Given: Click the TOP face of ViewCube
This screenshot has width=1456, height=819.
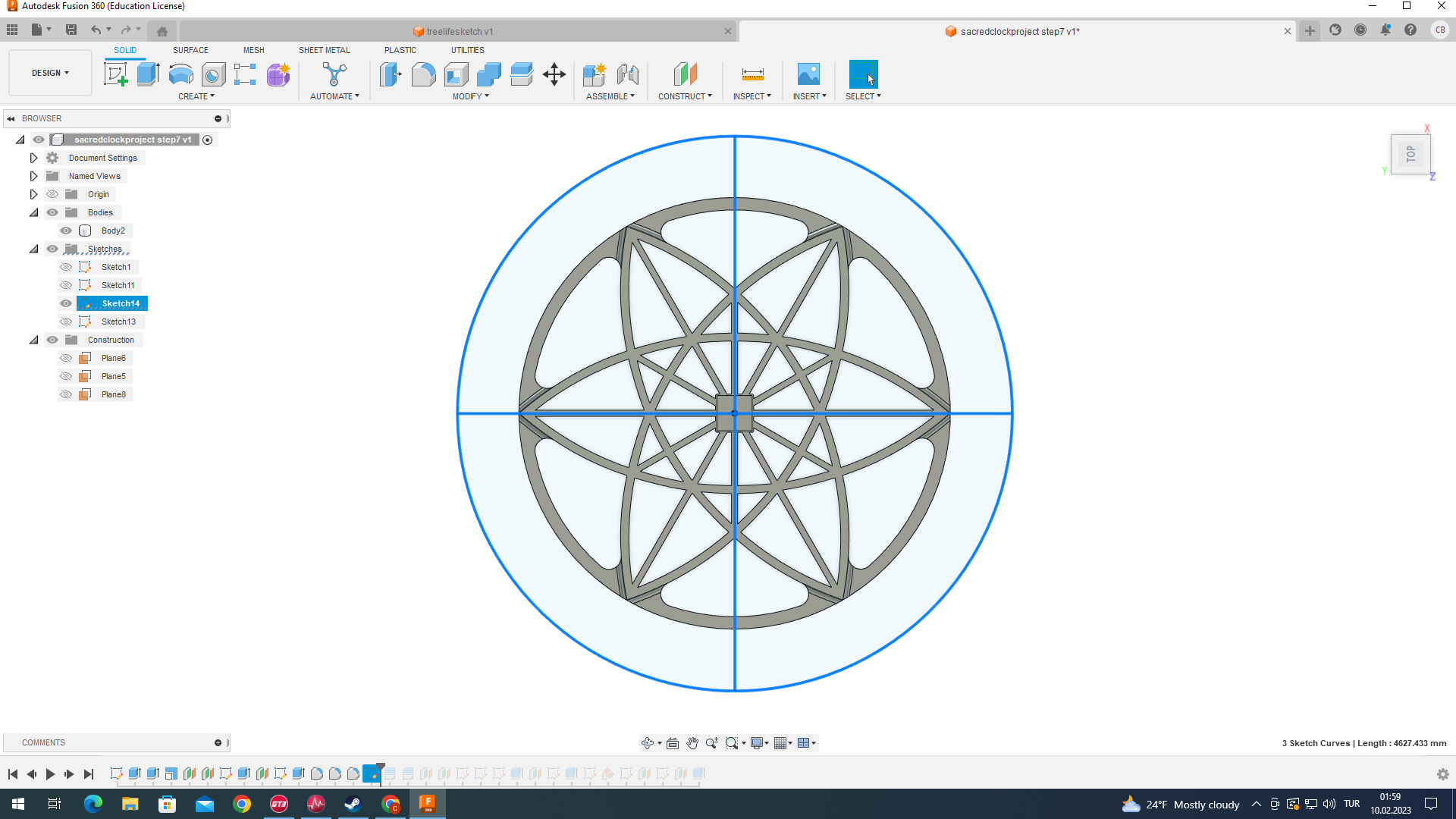Looking at the screenshot, I should (1410, 155).
